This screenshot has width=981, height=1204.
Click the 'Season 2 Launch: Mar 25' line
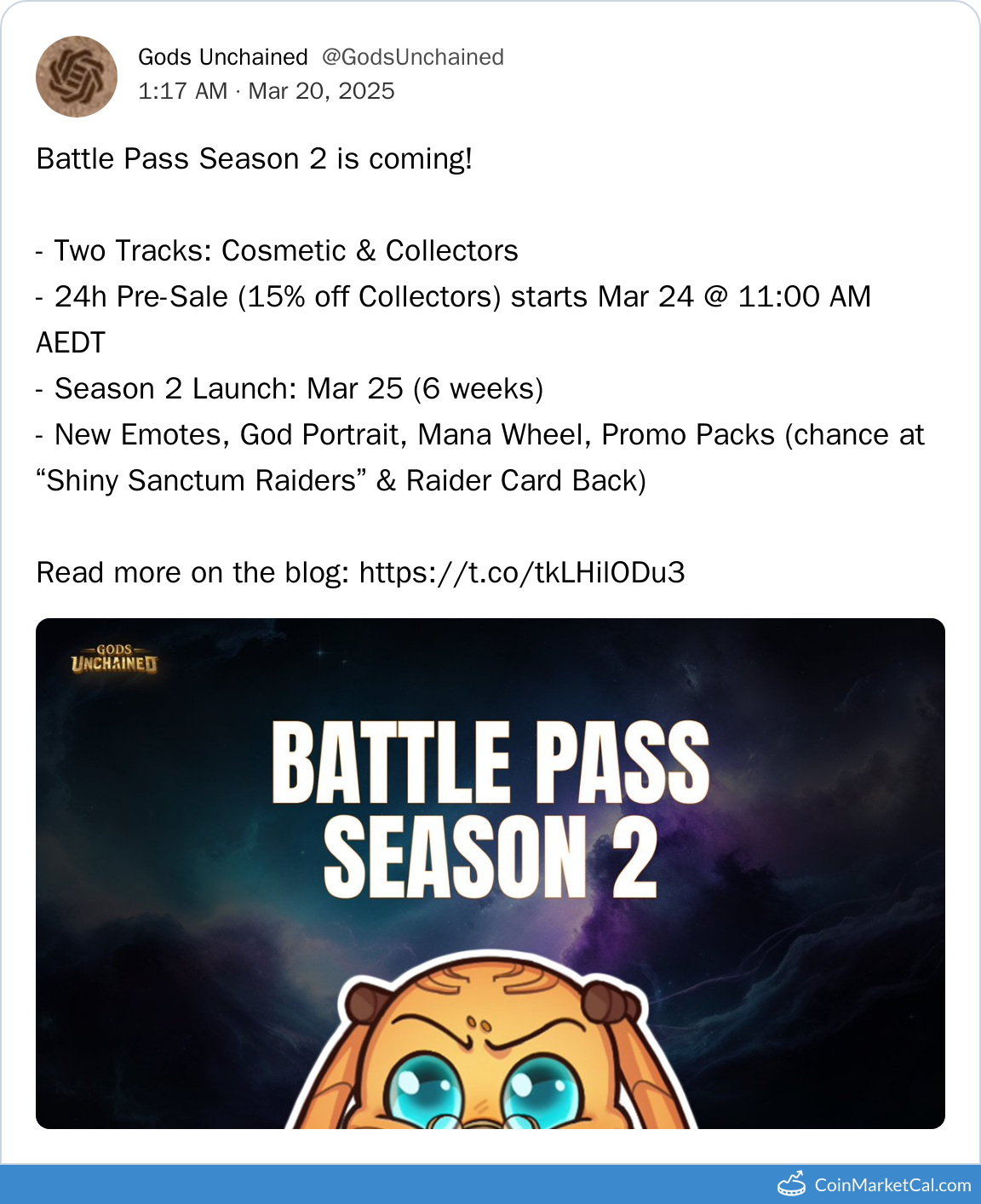click(290, 389)
